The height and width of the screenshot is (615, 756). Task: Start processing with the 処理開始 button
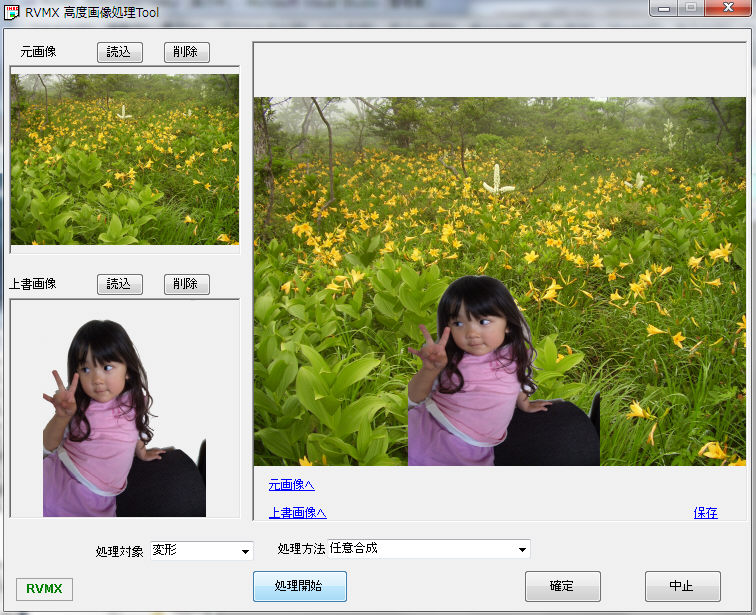click(300, 587)
